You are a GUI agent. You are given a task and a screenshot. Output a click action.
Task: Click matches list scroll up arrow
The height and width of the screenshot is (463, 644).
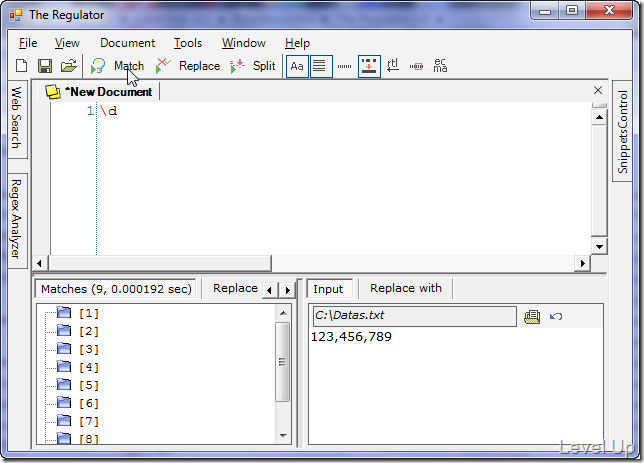point(283,313)
